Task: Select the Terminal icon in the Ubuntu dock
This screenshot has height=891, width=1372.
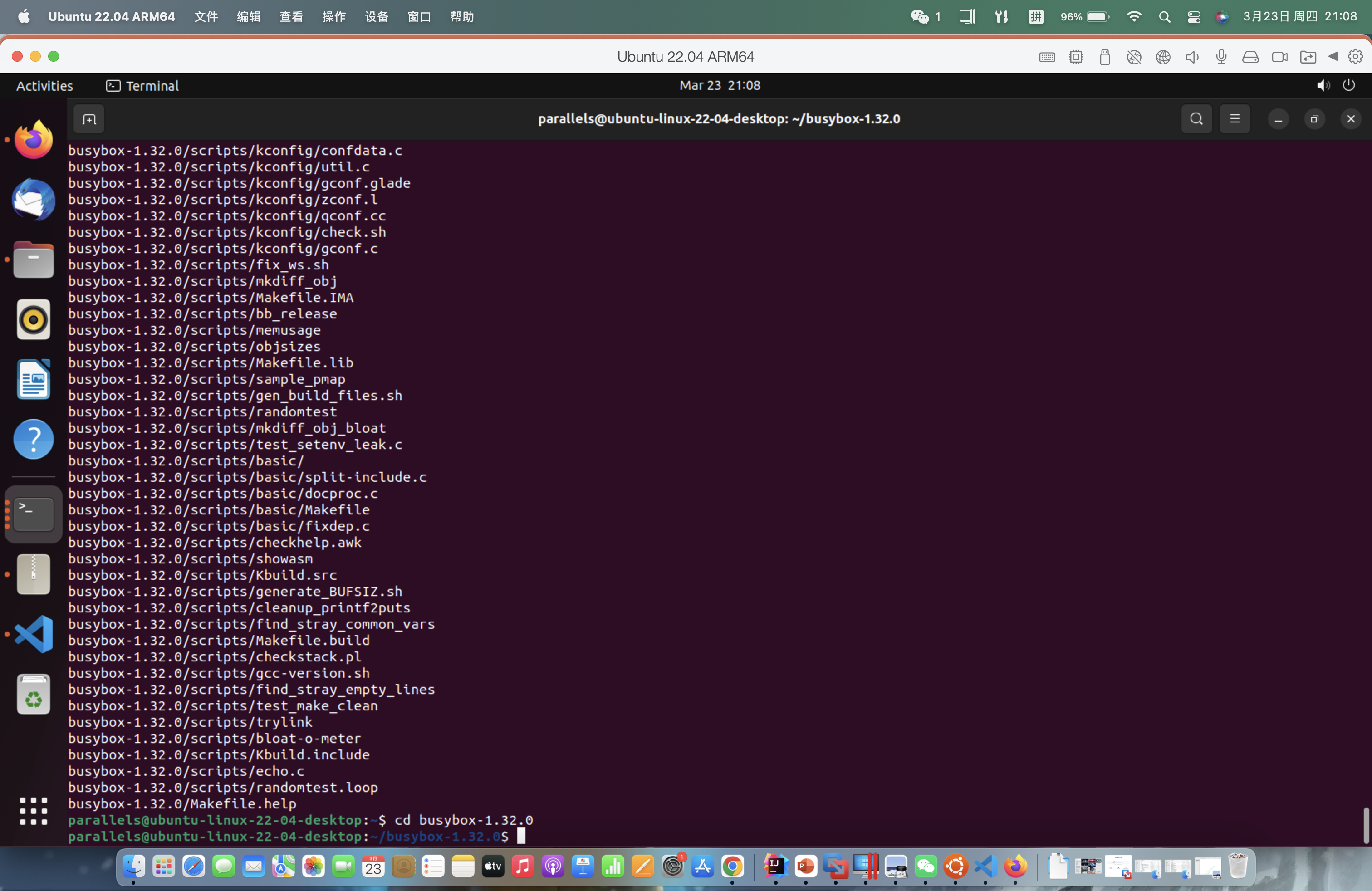Action: coord(34,514)
